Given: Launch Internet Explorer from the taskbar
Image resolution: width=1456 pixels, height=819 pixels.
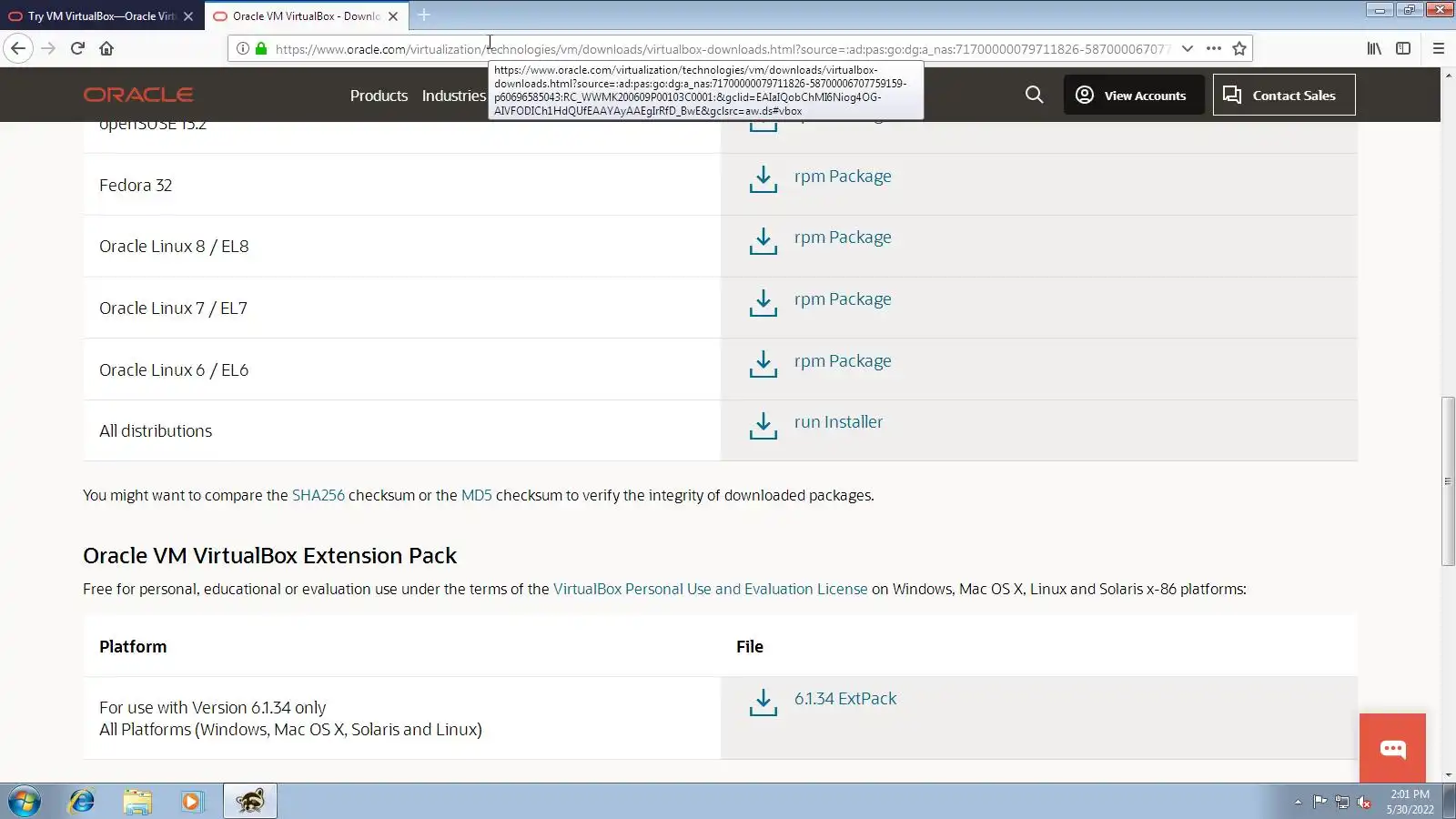Looking at the screenshot, I should coord(82,802).
